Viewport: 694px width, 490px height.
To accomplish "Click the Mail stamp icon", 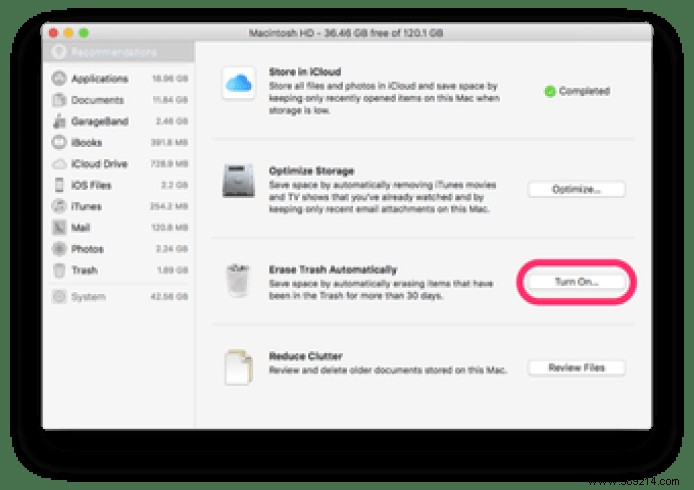I will point(59,228).
